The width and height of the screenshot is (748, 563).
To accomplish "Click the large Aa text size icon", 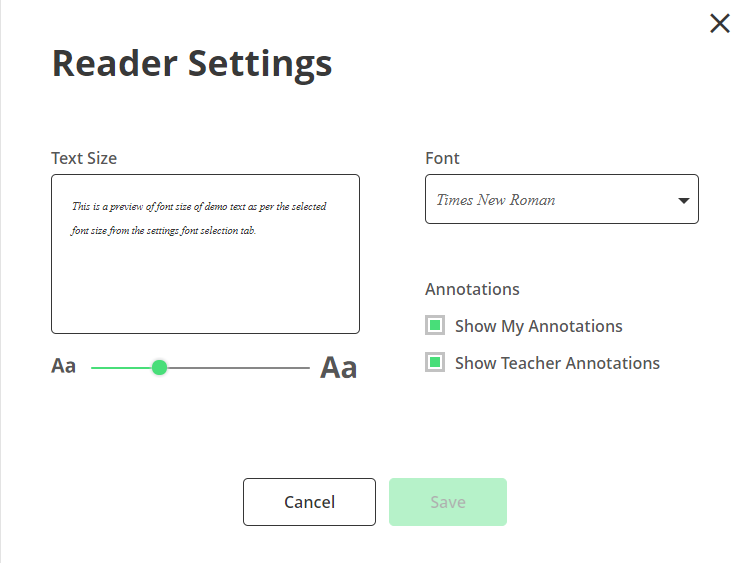I will pos(338,367).
